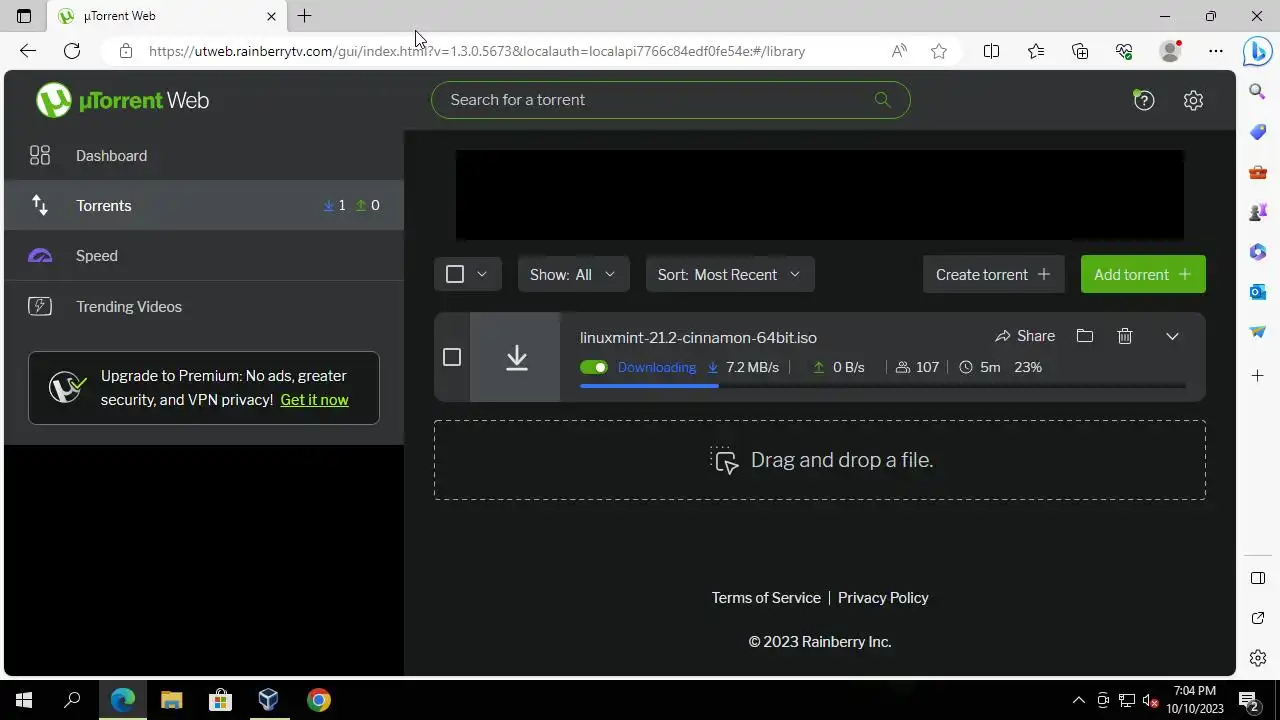This screenshot has width=1280, height=720.
Task: Select Torrents in sidebar
Action: click(x=204, y=205)
